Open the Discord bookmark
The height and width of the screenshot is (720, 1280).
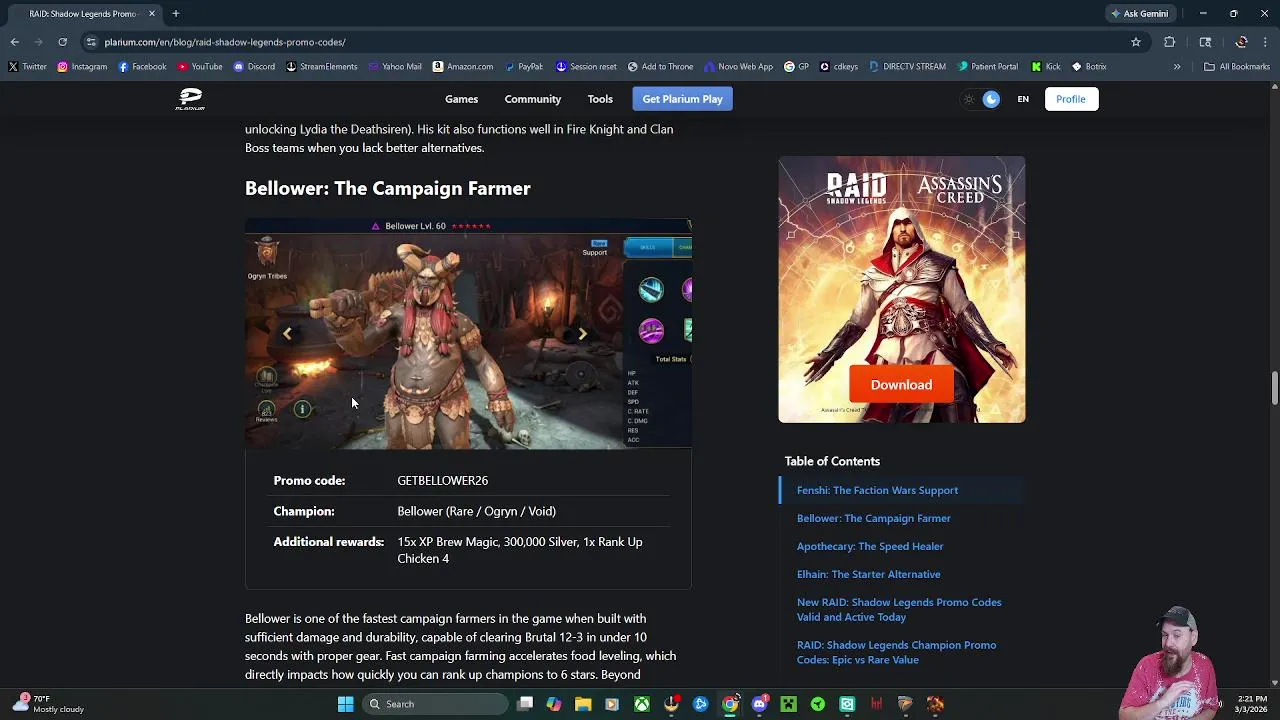tap(254, 67)
